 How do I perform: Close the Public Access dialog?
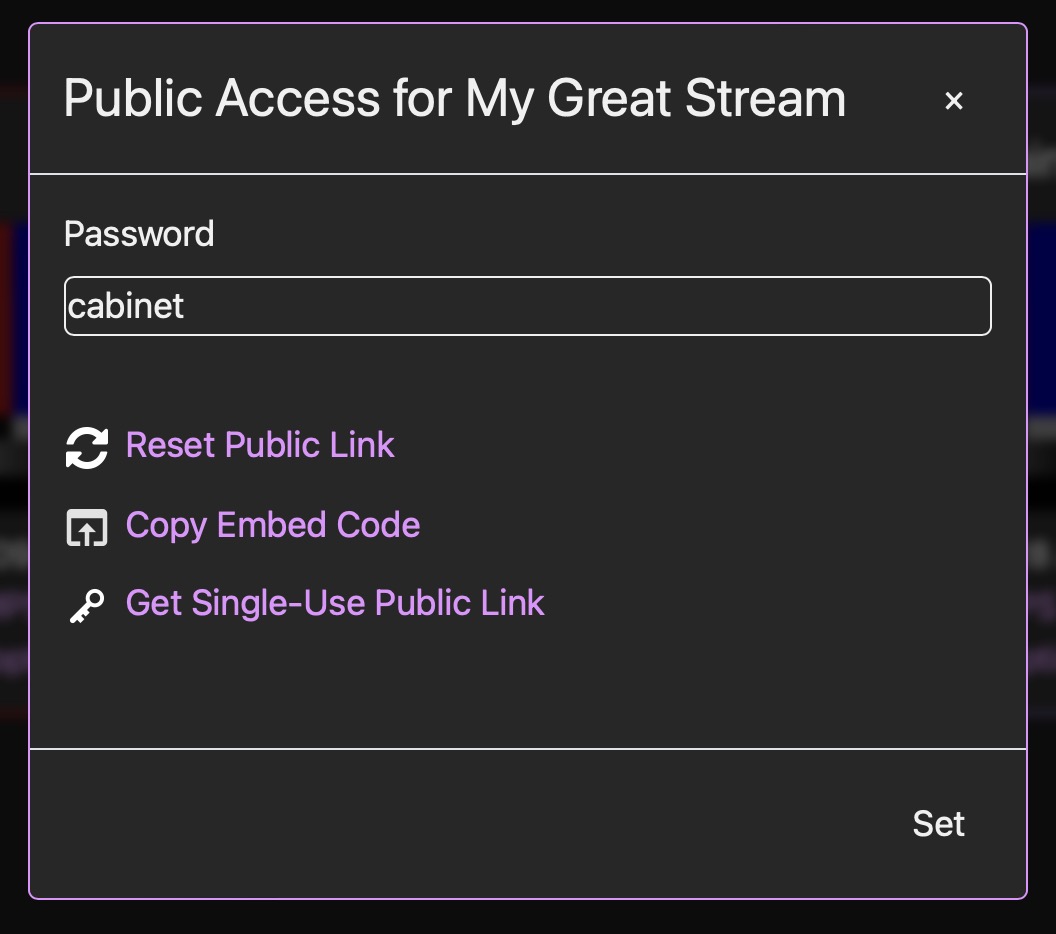tap(954, 100)
